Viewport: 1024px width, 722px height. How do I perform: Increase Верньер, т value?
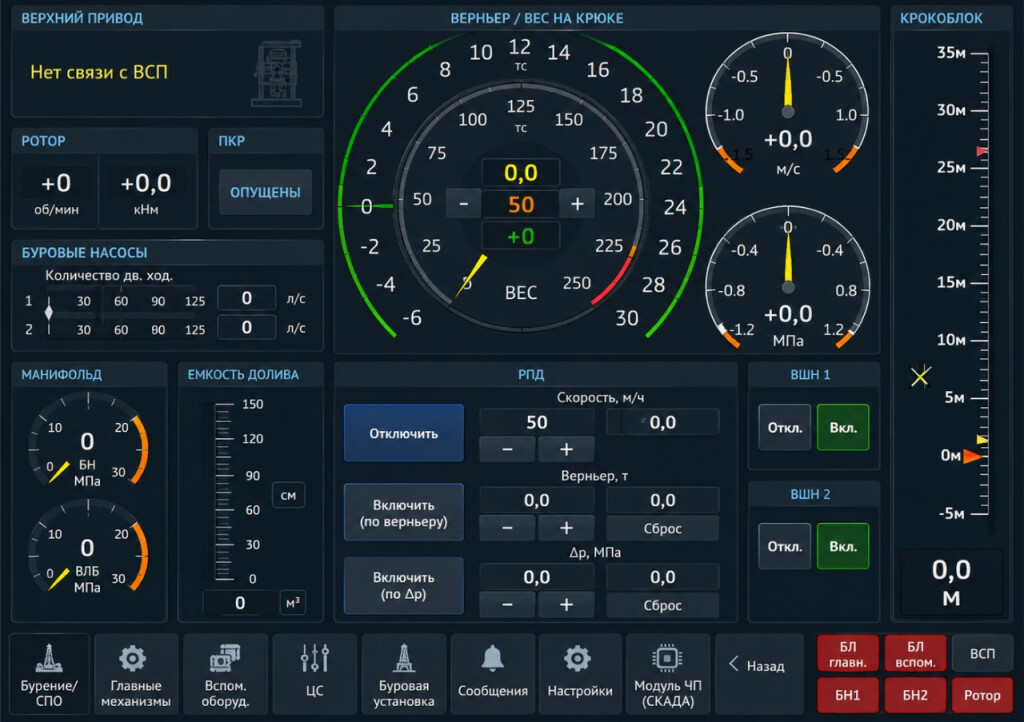566,527
